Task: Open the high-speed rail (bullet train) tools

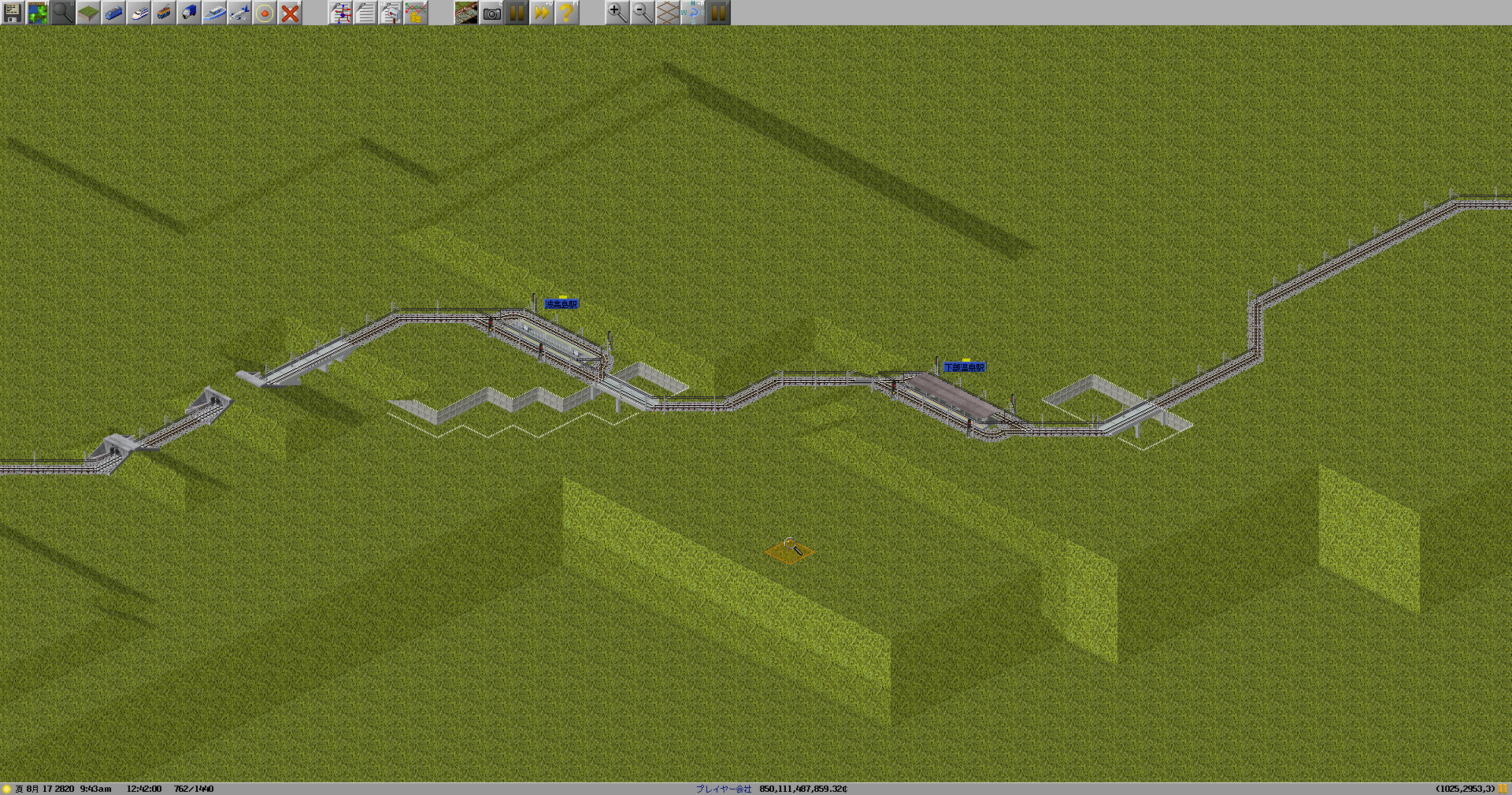Action: 139,13
